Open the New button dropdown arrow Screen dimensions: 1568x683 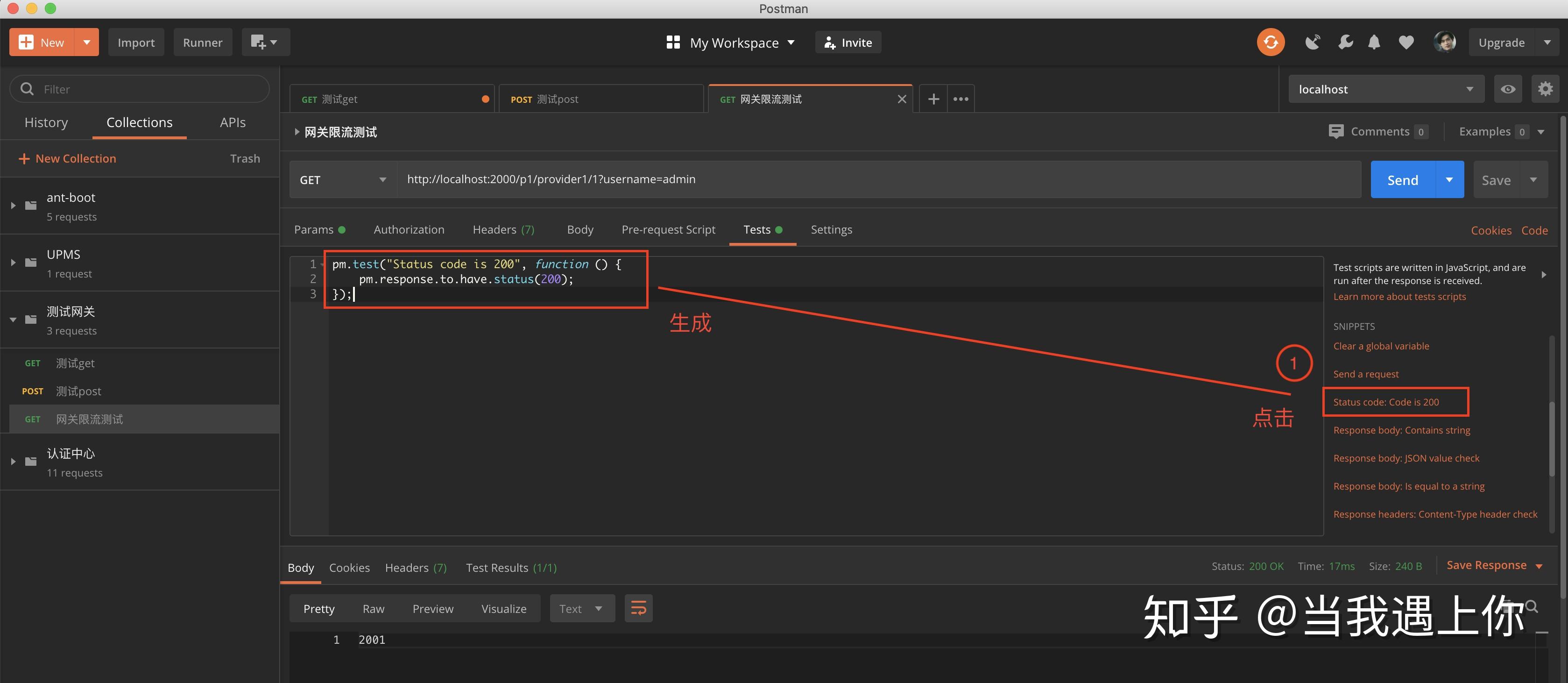tap(86, 42)
